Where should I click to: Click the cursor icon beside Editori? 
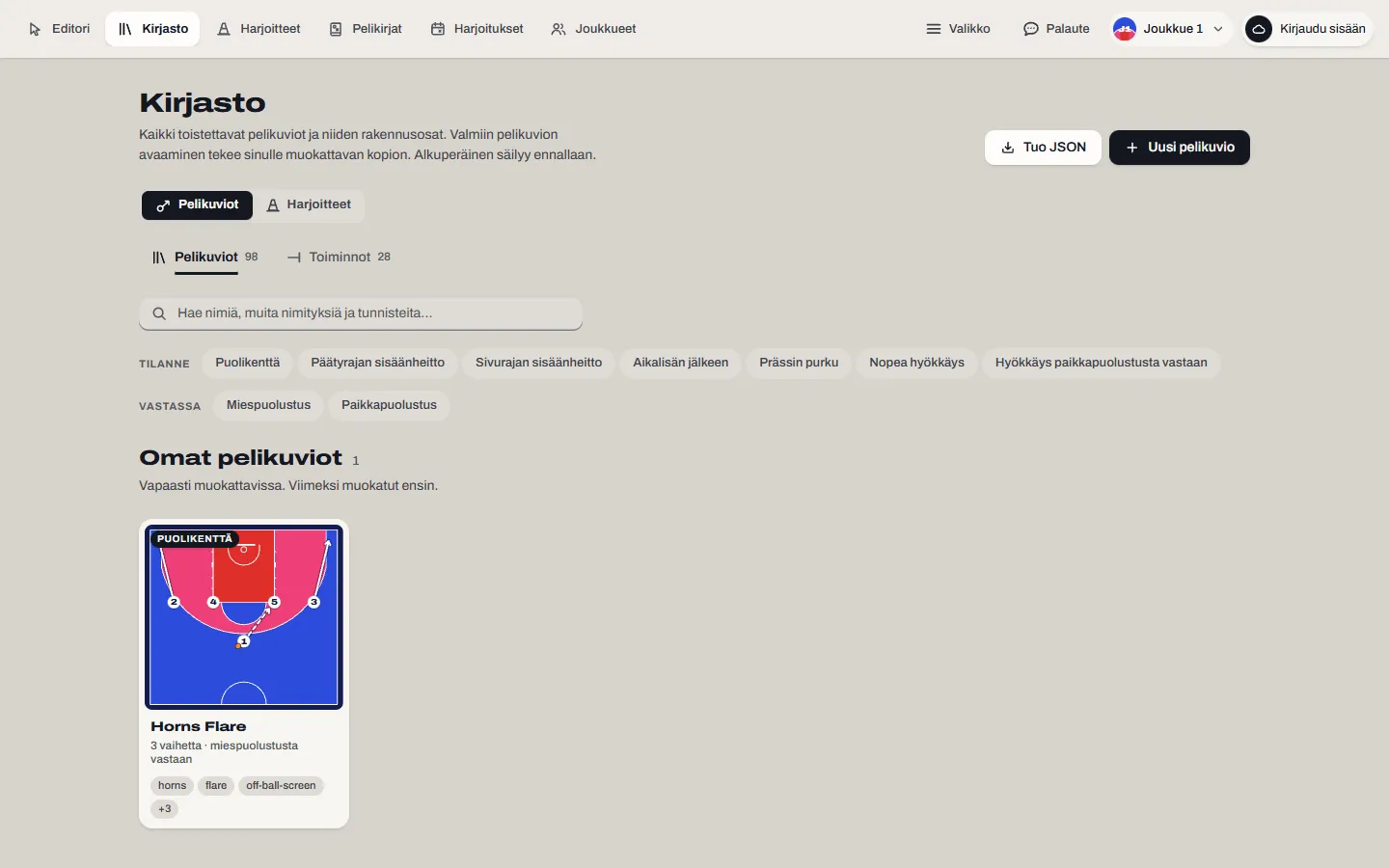[x=36, y=30]
